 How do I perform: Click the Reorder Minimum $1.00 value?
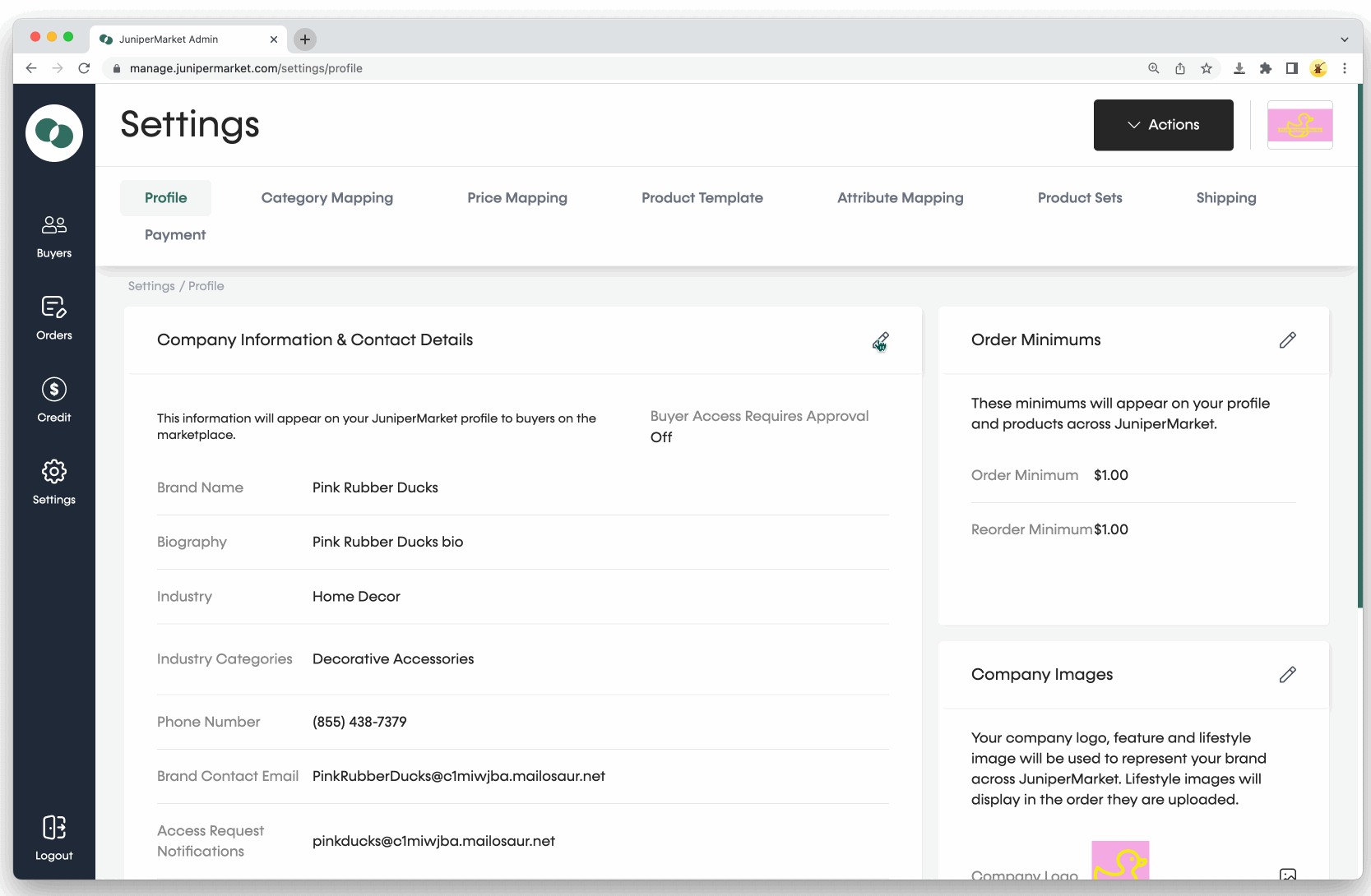point(1111,529)
